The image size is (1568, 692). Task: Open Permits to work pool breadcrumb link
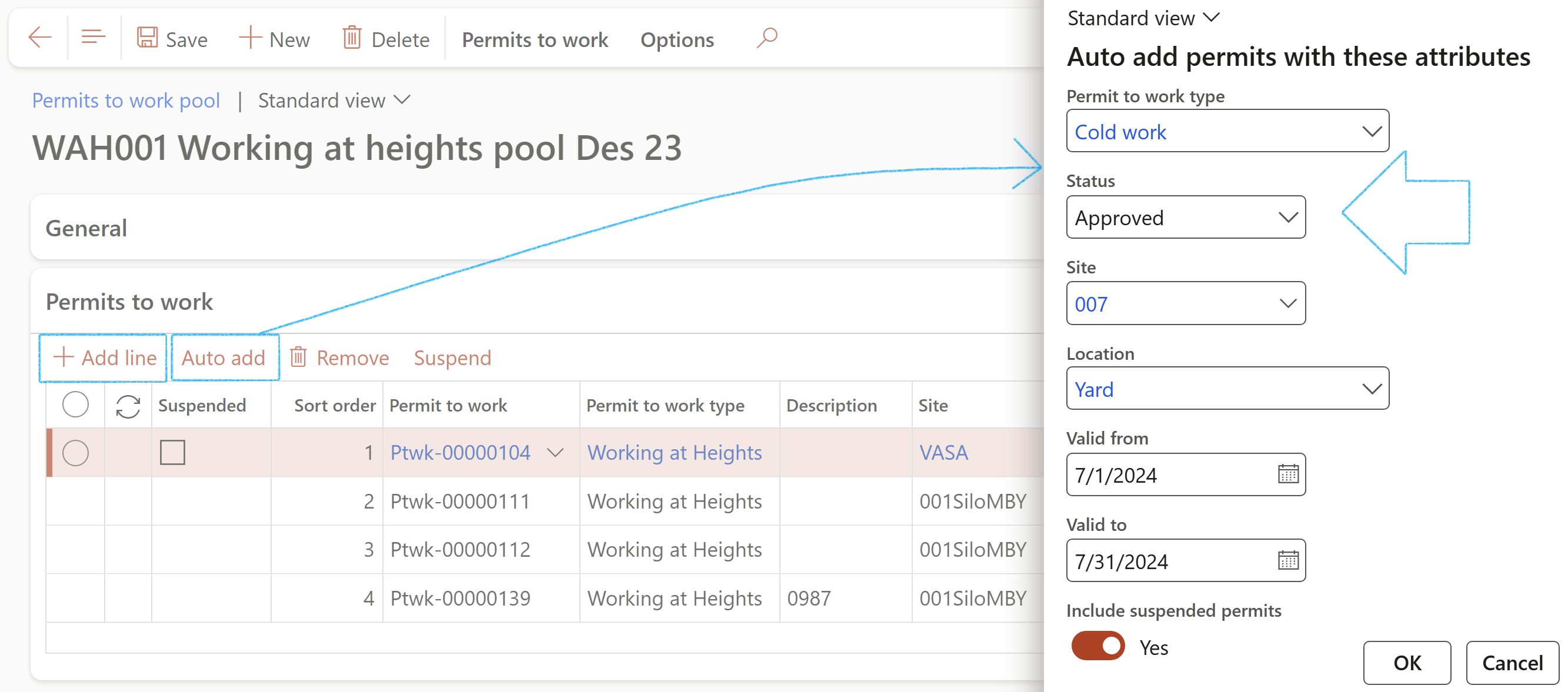(x=126, y=101)
